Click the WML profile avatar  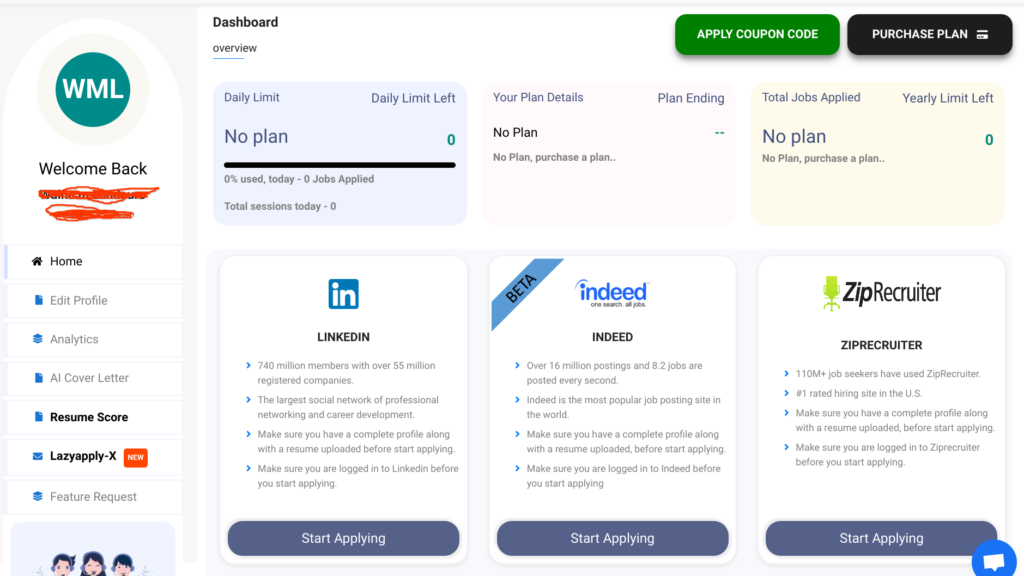click(x=93, y=89)
